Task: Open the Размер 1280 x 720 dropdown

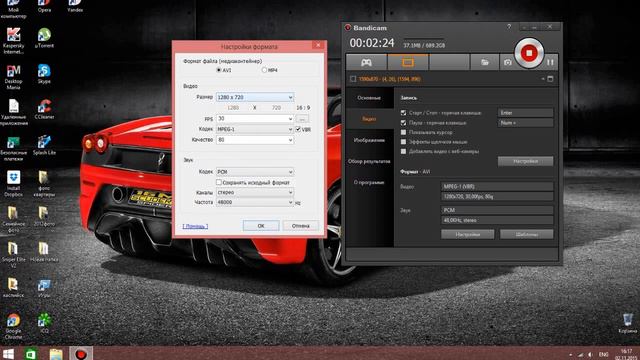Action: click(x=255, y=97)
